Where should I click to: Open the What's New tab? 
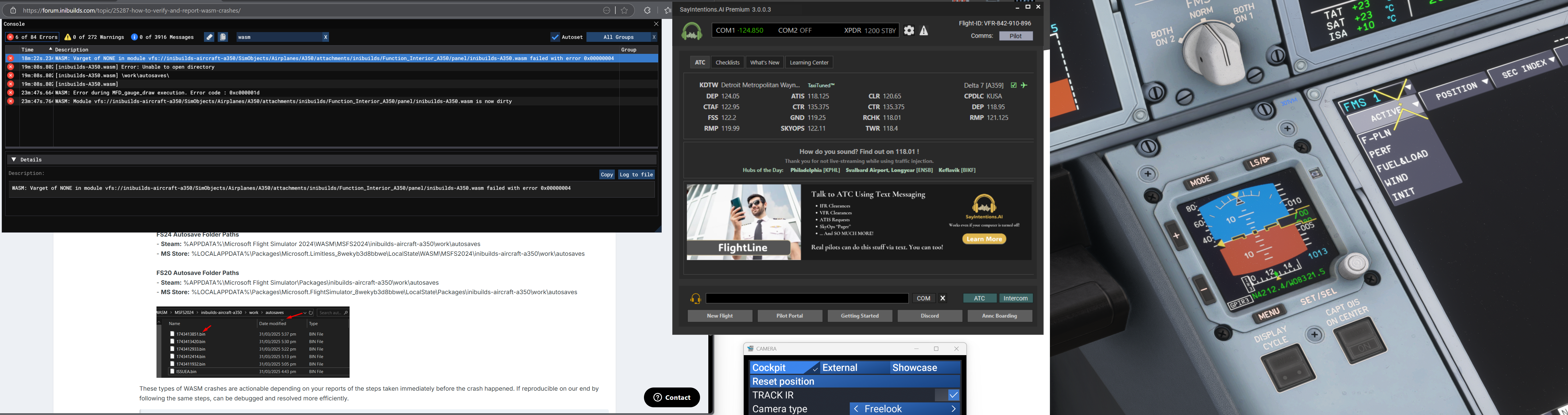click(764, 62)
